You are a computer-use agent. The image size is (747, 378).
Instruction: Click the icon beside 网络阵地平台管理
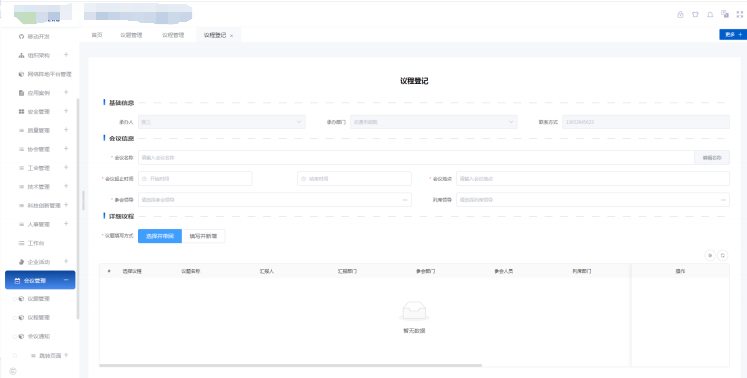click(x=21, y=74)
